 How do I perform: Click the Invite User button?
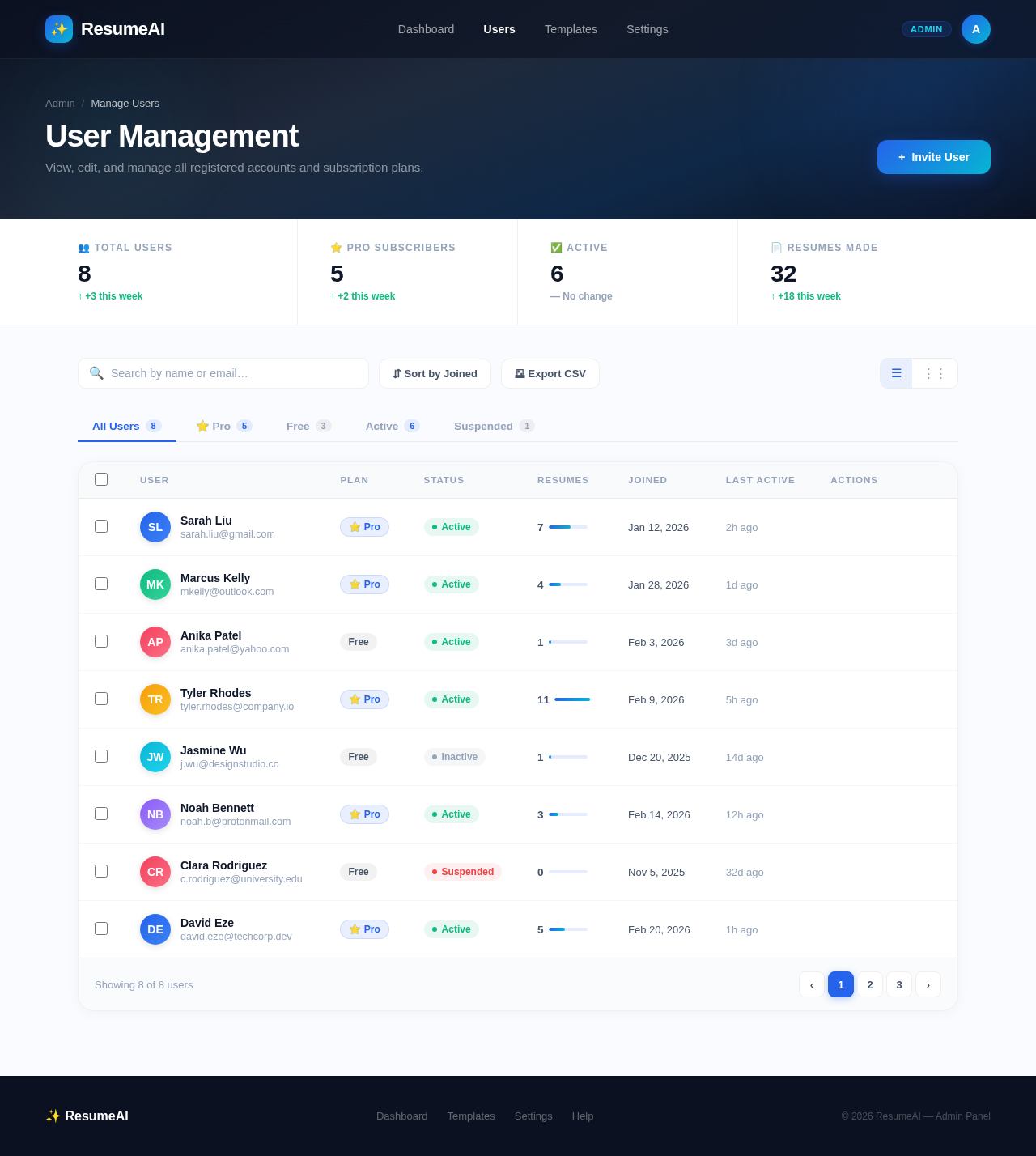tap(933, 157)
